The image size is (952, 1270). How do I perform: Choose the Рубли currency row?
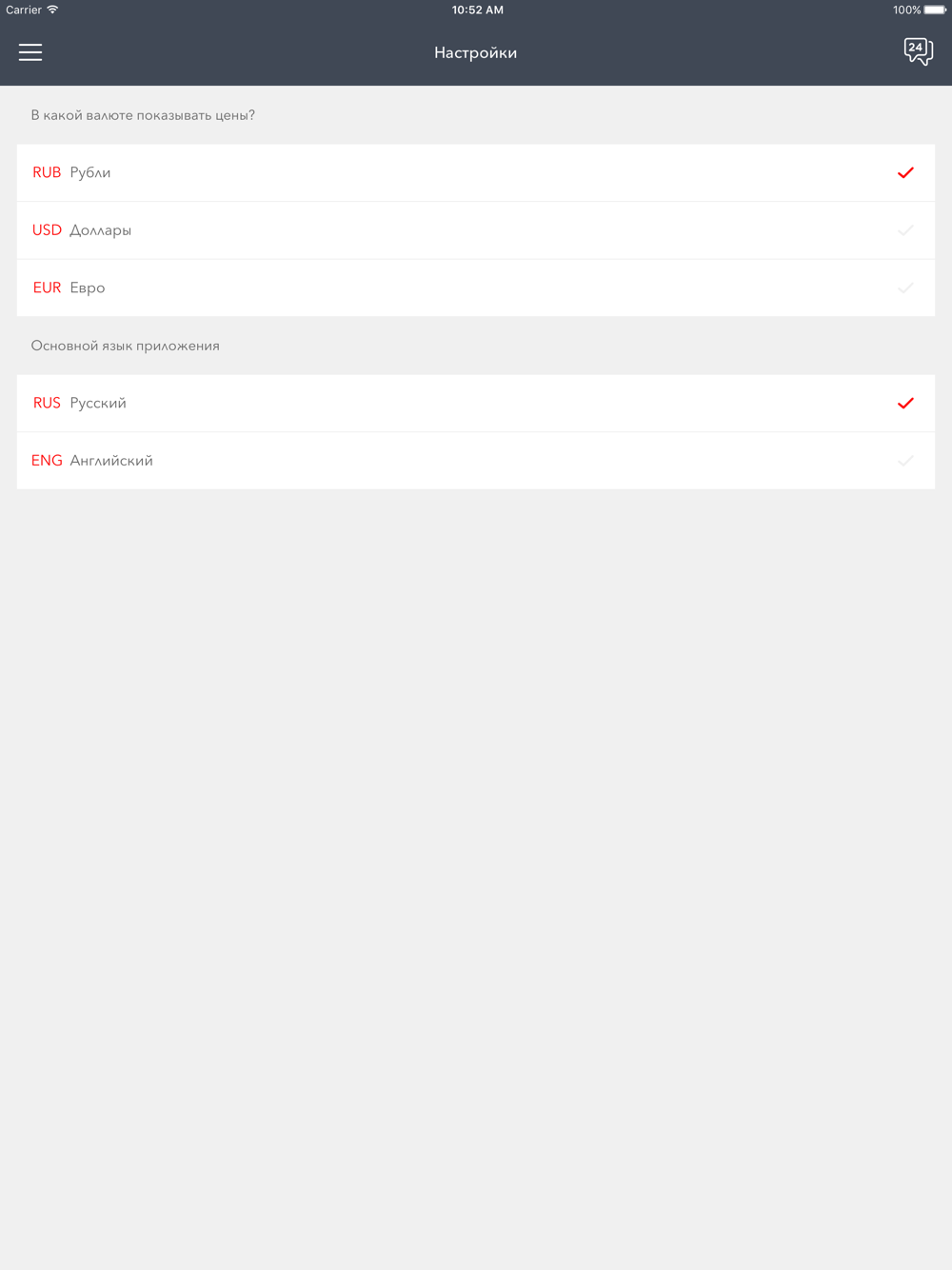(476, 173)
